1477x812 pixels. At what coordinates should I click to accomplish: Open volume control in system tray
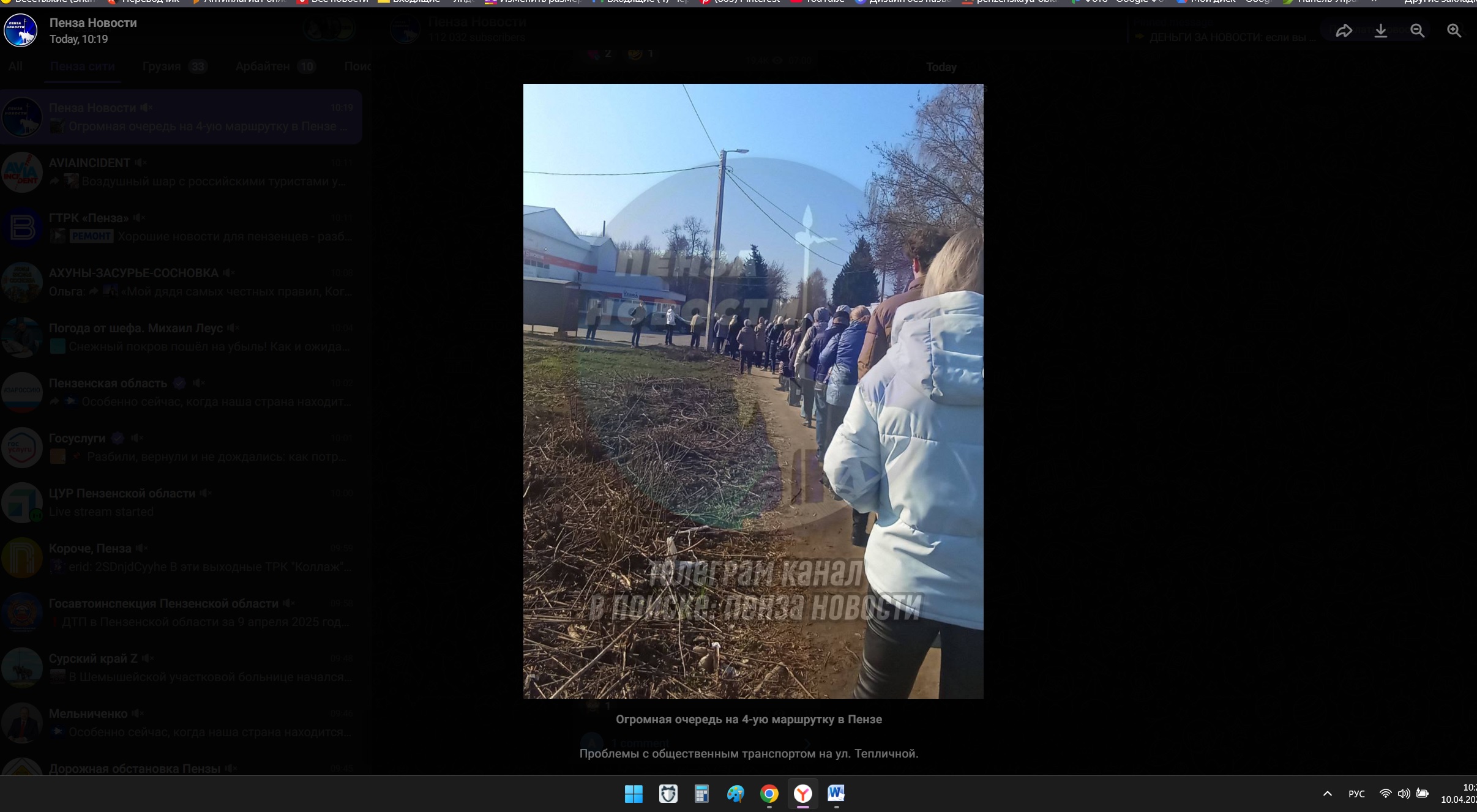point(1404,794)
